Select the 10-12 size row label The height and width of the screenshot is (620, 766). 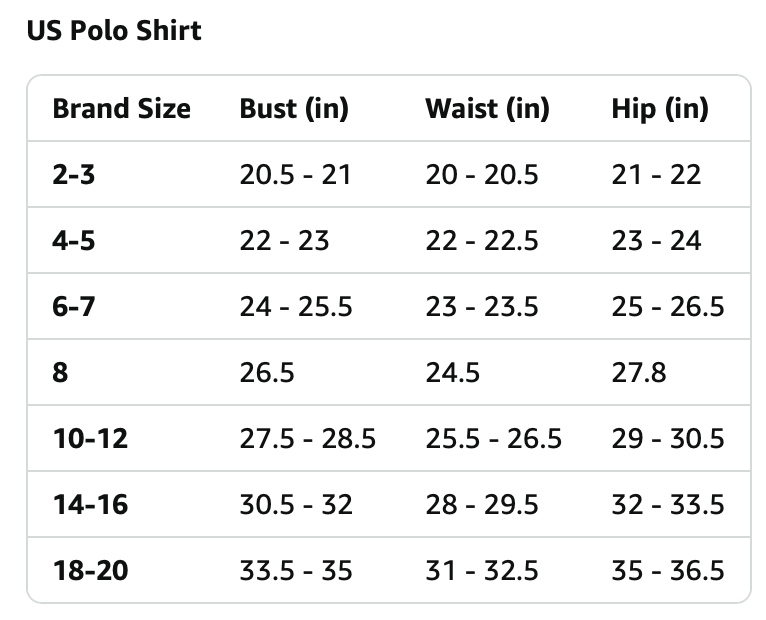pyautogui.click(x=90, y=438)
